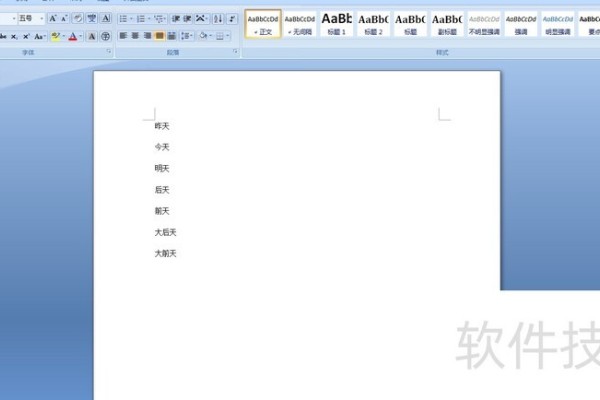600x400 pixels.
Task: Apply the 标题 1 style
Action: tap(336, 24)
